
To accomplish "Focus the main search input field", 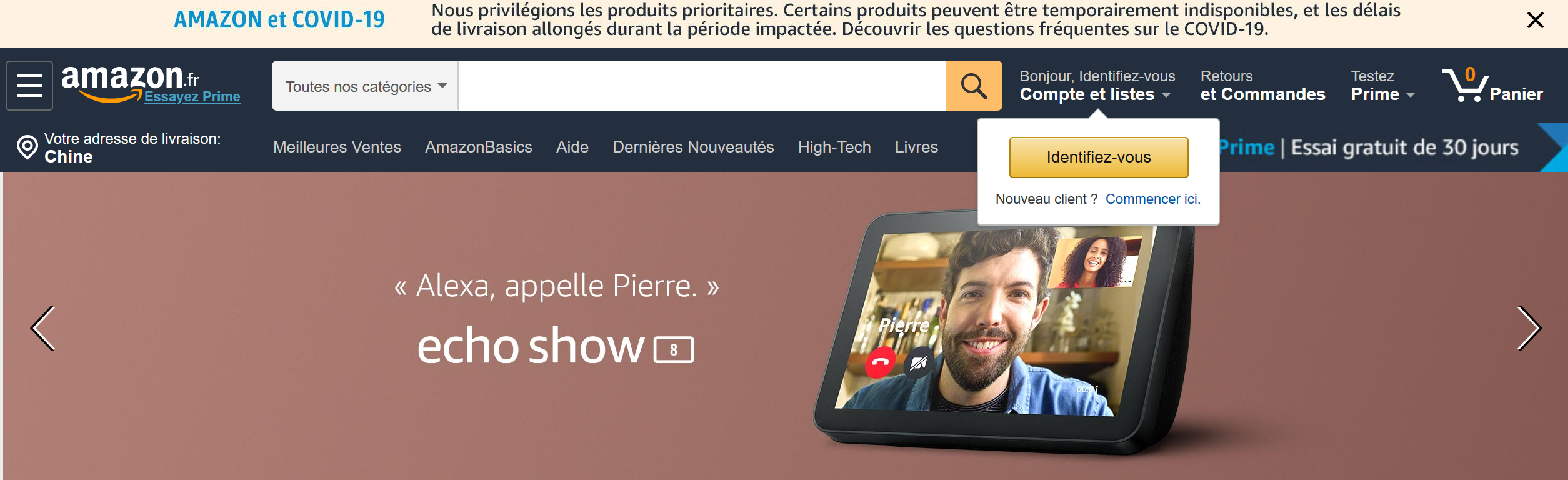I will [702, 86].
